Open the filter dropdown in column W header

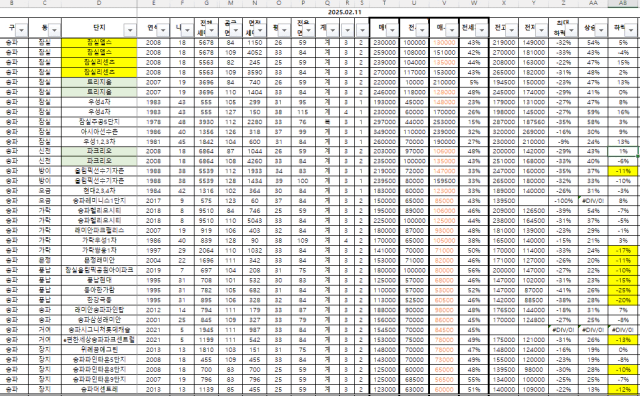click(482, 30)
